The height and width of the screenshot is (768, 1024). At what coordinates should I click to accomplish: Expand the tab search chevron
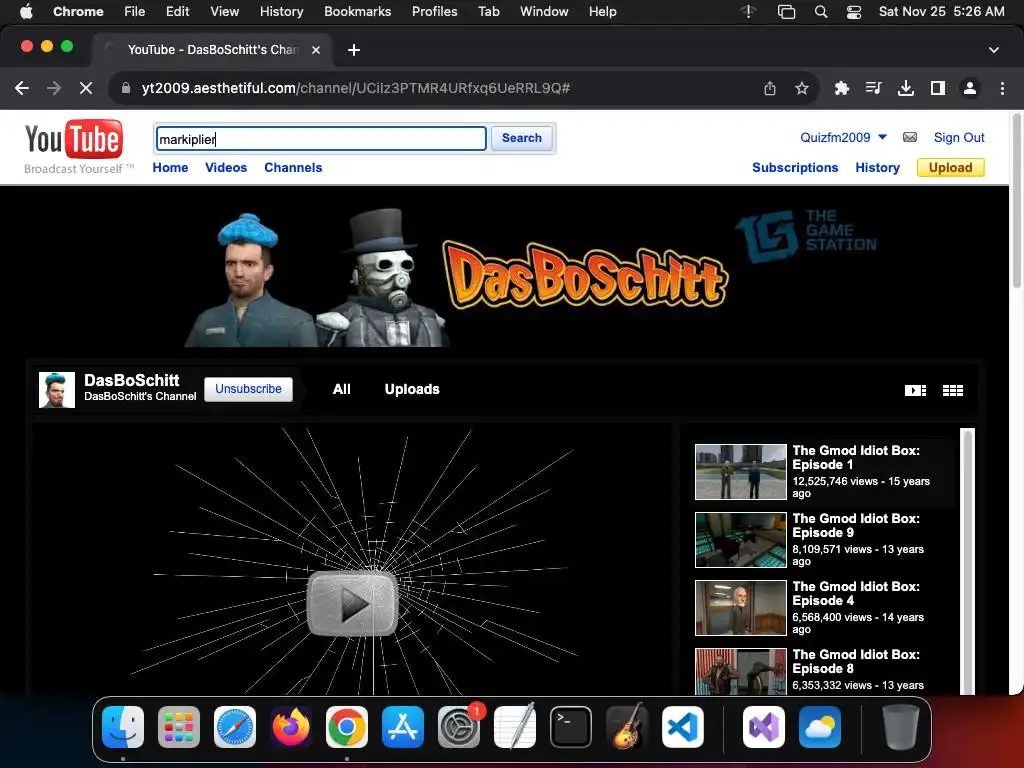tap(993, 50)
